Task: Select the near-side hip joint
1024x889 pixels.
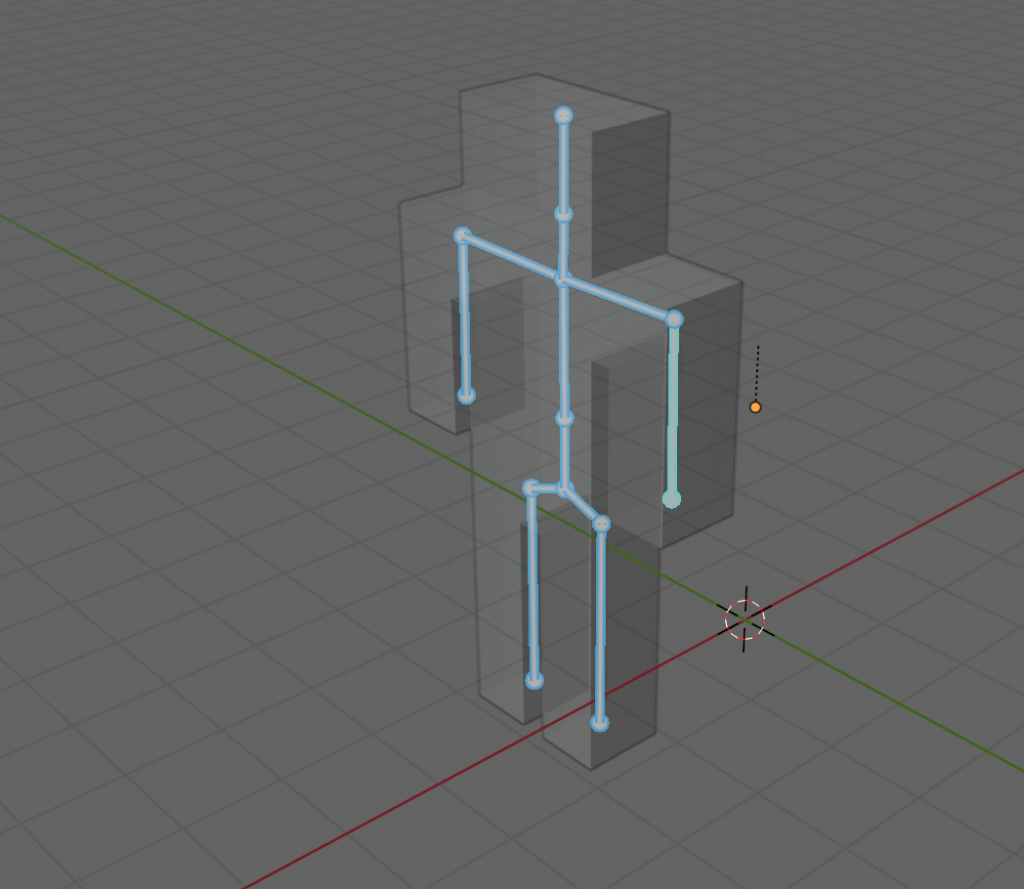Action: pos(601,523)
